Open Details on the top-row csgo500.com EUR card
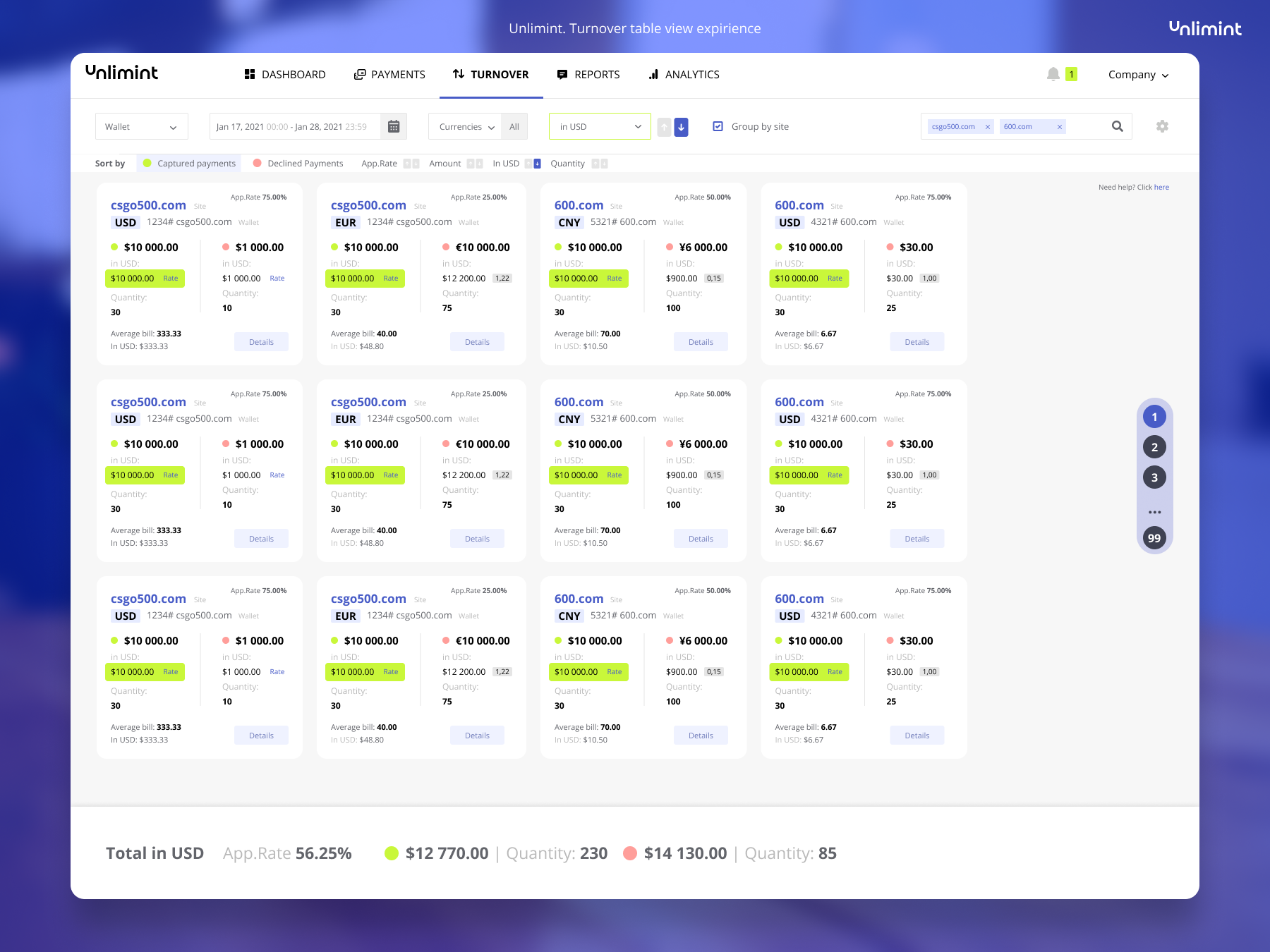The image size is (1270, 952). pyautogui.click(x=477, y=342)
